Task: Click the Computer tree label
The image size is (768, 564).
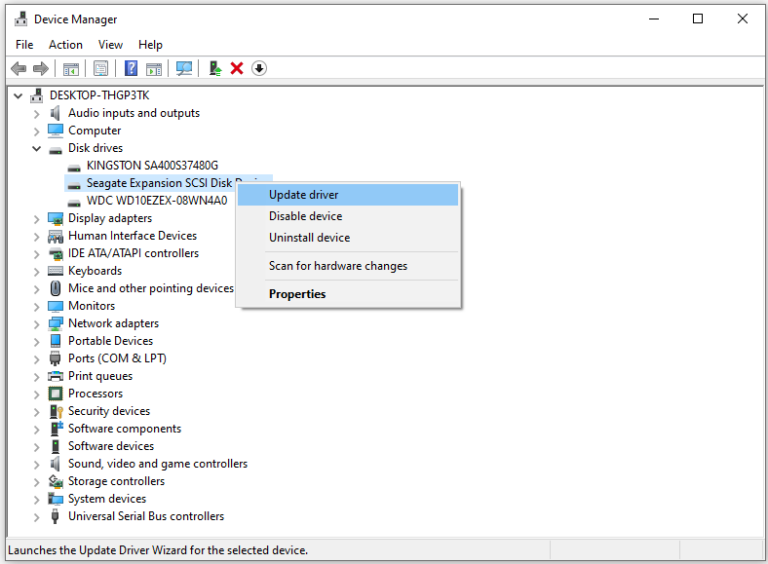Action: 95,131
